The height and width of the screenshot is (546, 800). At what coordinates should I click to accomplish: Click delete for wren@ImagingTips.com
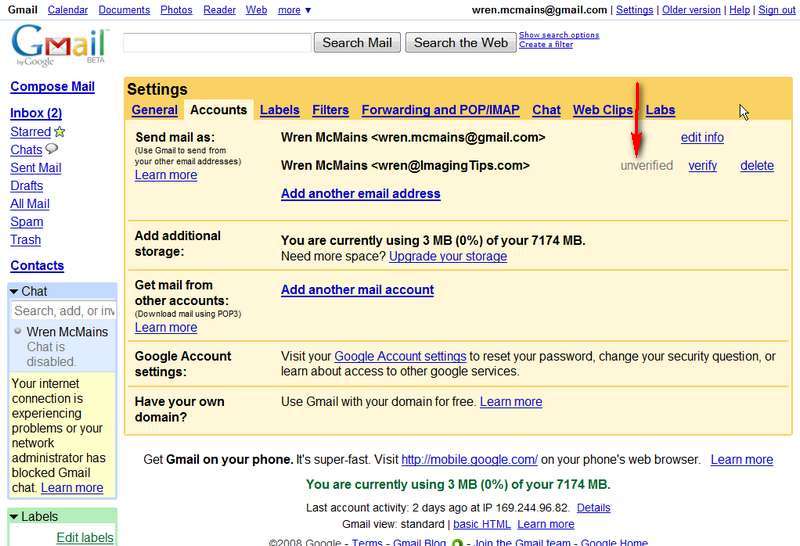click(757, 166)
